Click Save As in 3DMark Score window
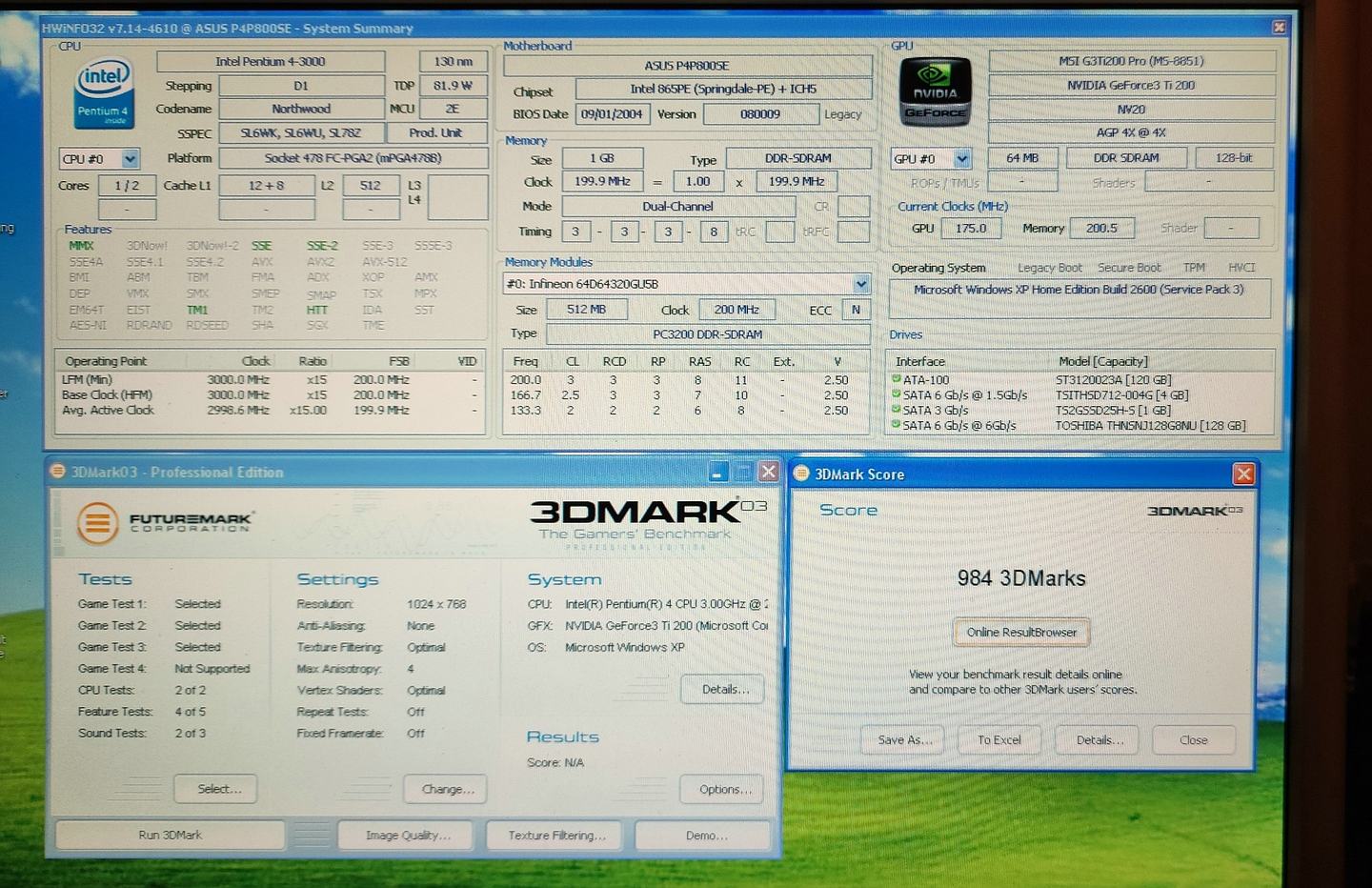Viewport: 1372px width, 888px height. (x=904, y=739)
